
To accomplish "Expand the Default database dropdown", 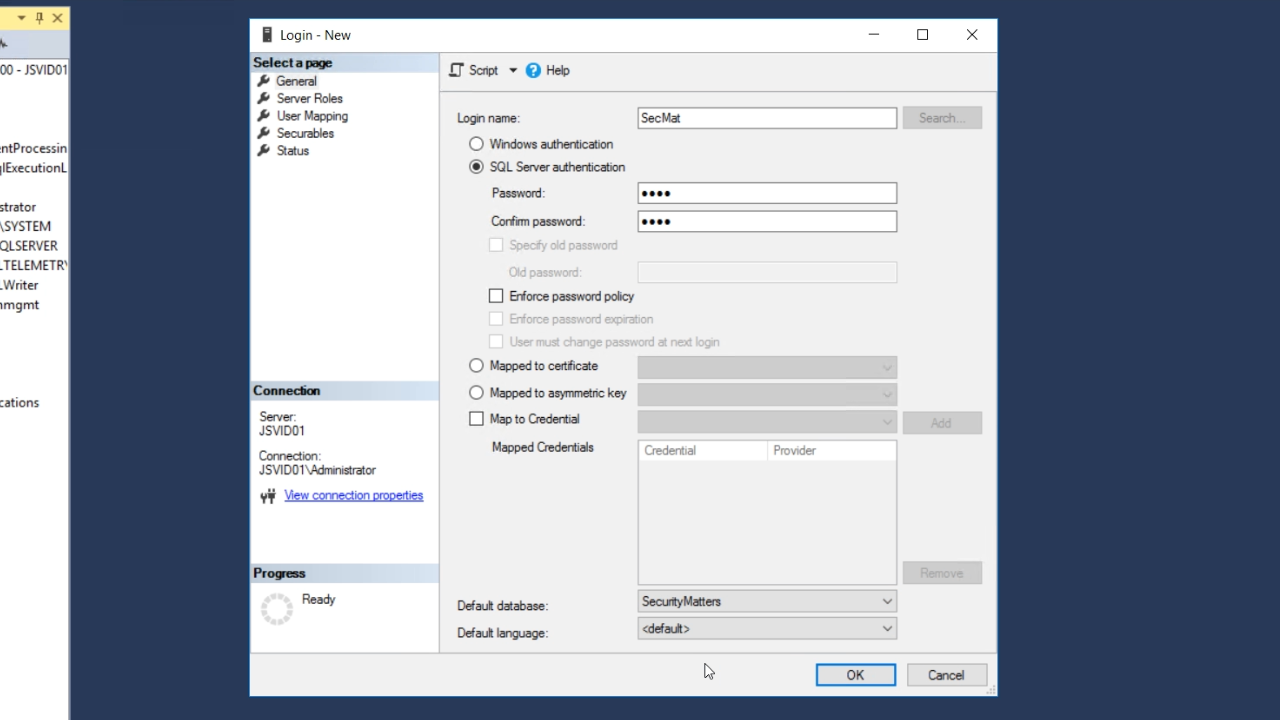I will click(x=886, y=601).
